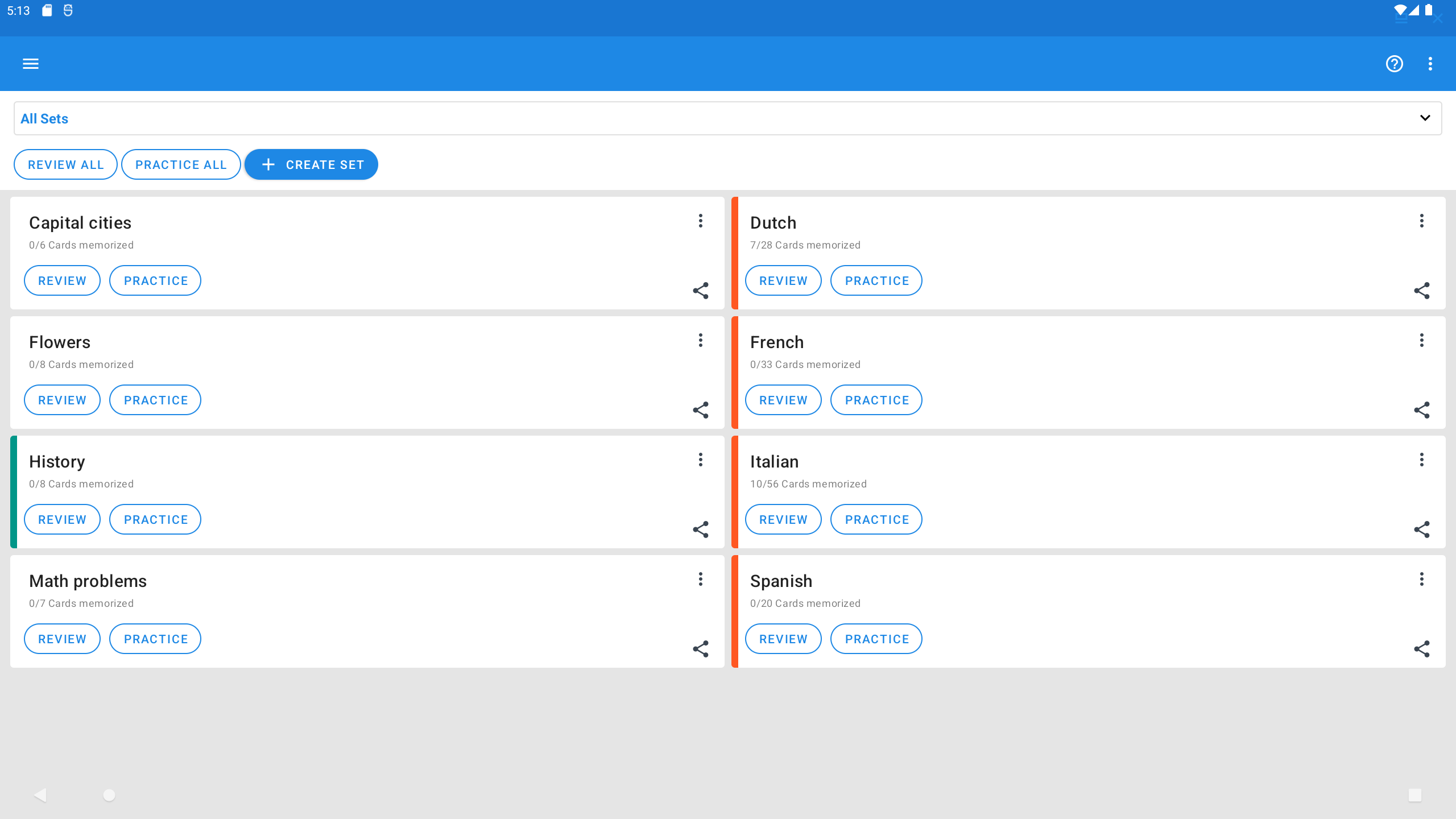Open the History set title
The image size is (1456, 819).
pyautogui.click(x=57, y=462)
